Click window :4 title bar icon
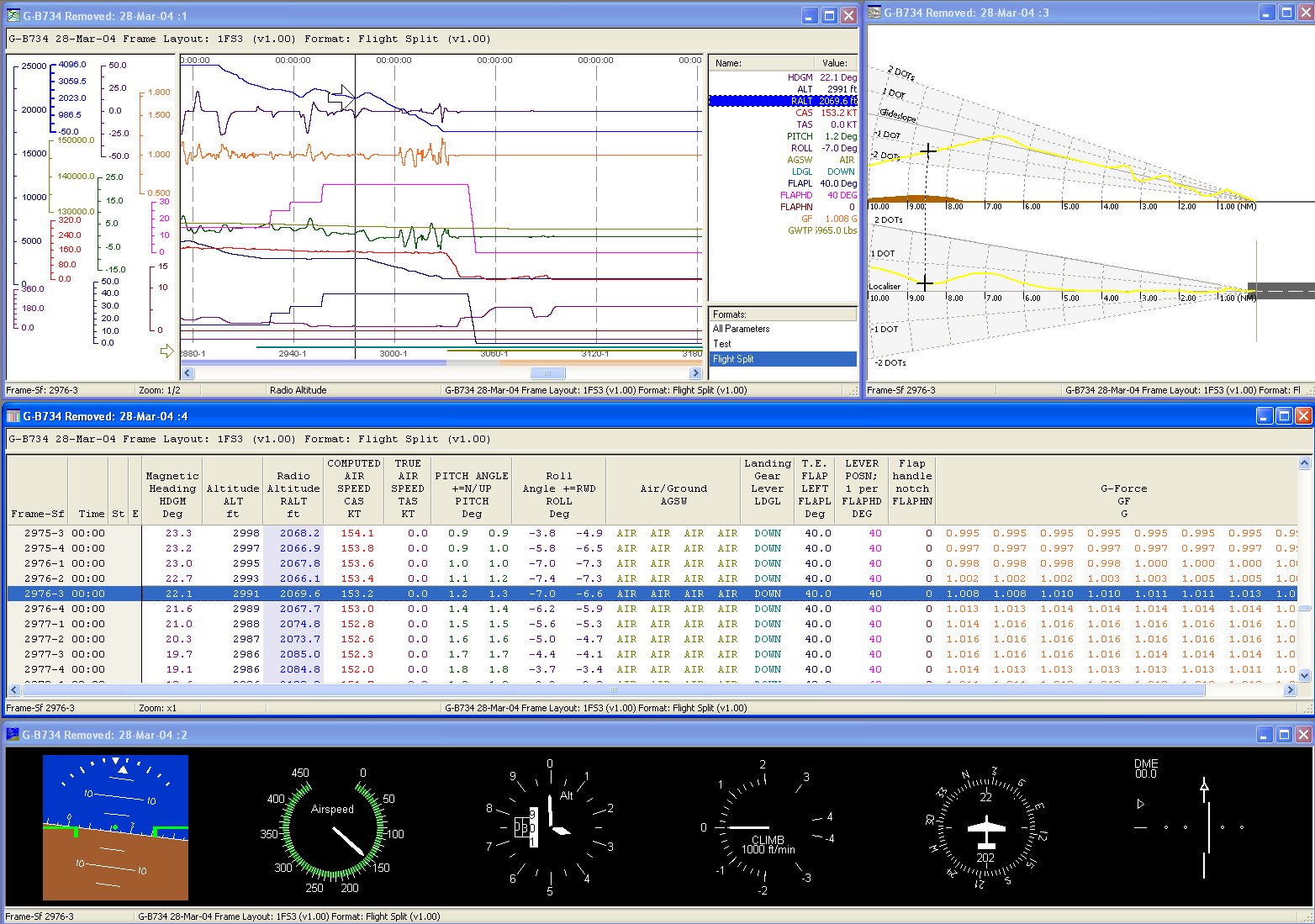The height and width of the screenshot is (924, 1315). (x=13, y=415)
